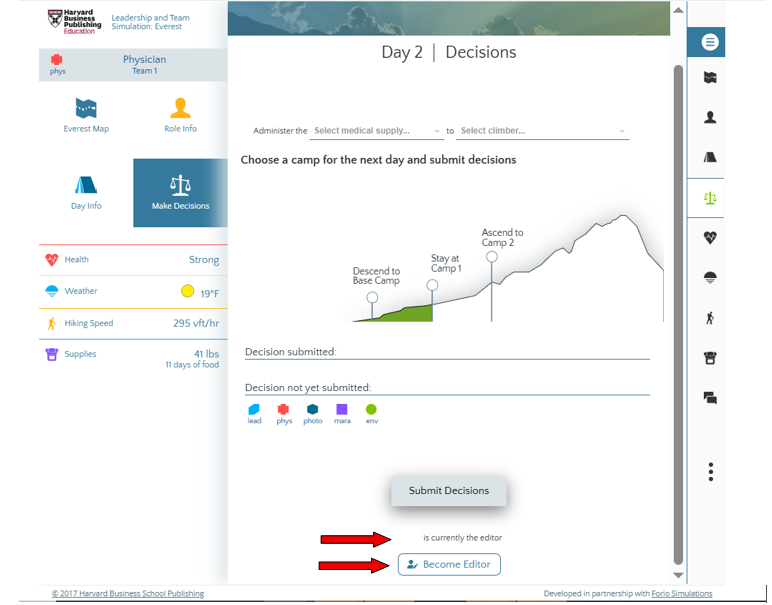The width and height of the screenshot is (772, 605).
Task: Select the Make Decisions tab
Action: coord(180,192)
